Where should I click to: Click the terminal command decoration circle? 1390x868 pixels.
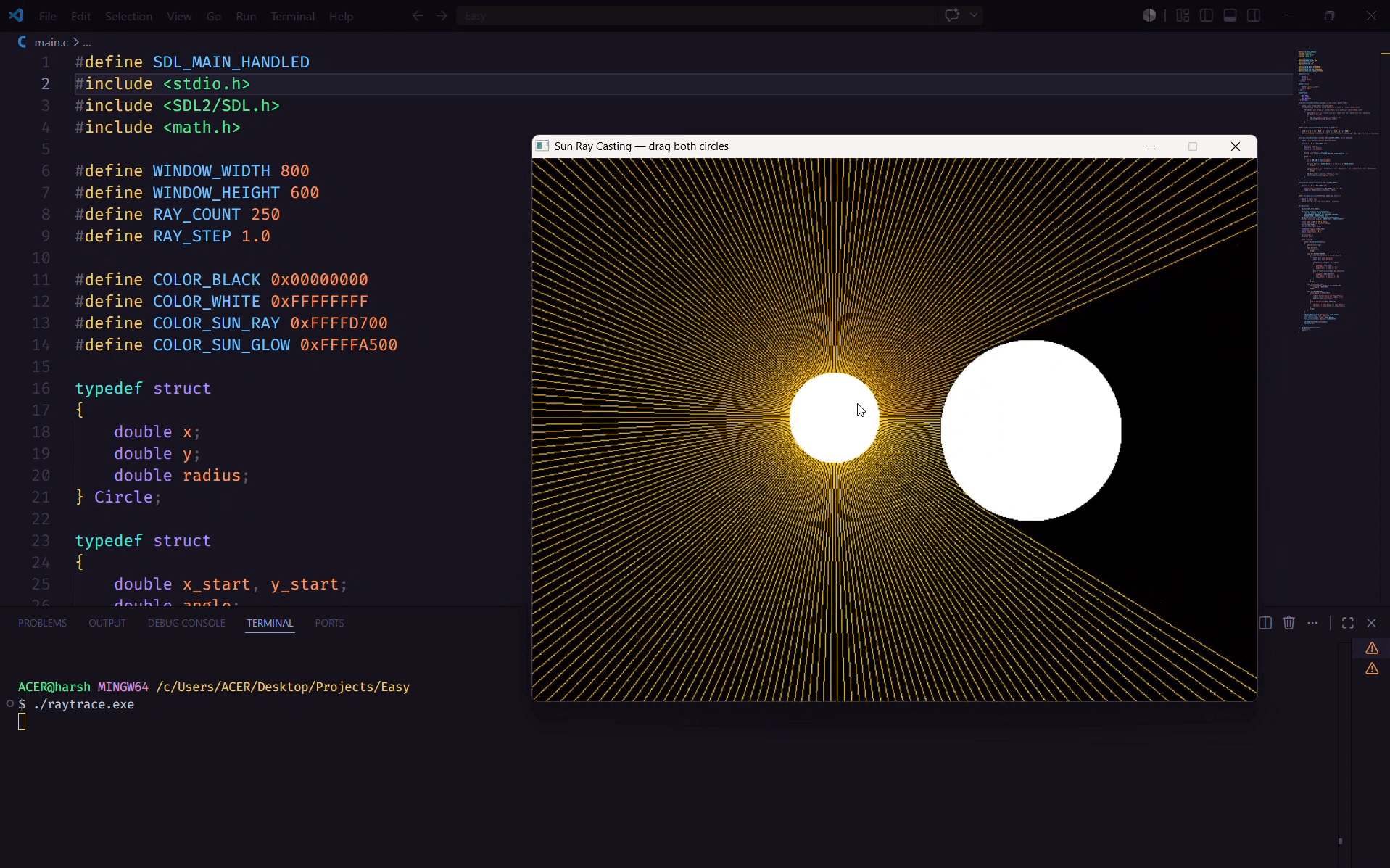(9, 703)
